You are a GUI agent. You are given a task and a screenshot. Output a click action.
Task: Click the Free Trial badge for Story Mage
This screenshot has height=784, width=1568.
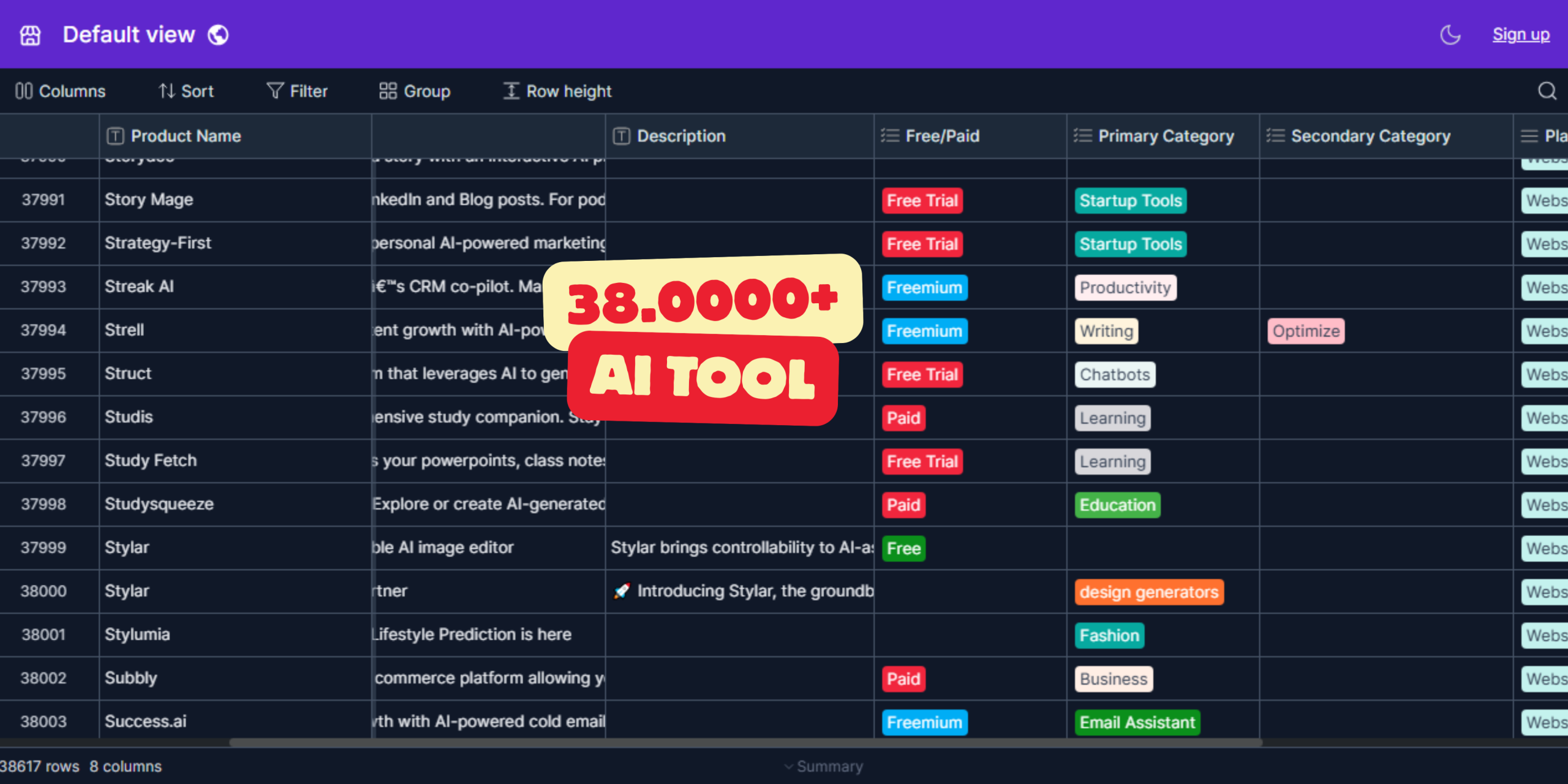pos(922,200)
